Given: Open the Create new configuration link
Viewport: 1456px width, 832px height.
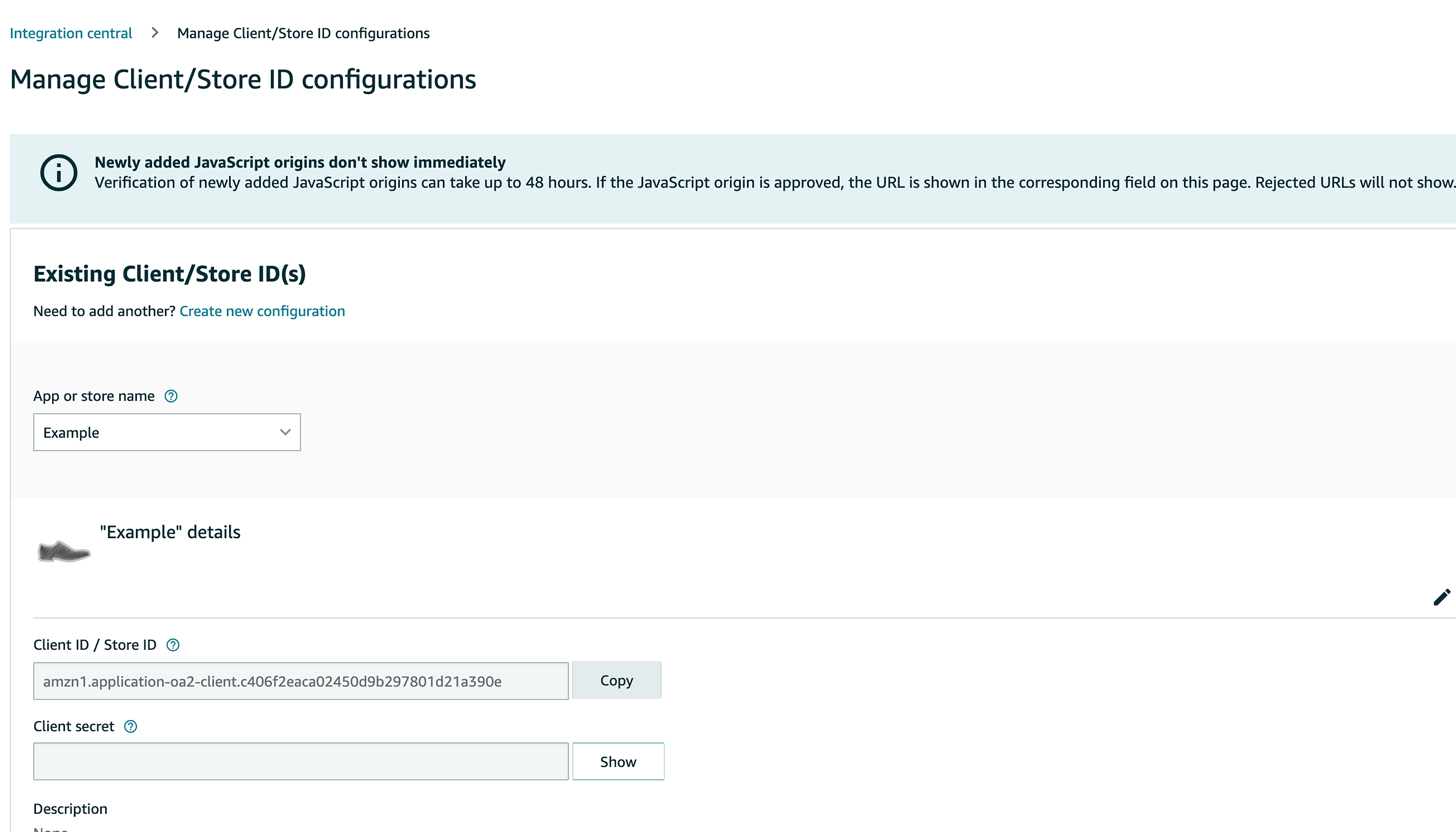Looking at the screenshot, I should (262, 311).
